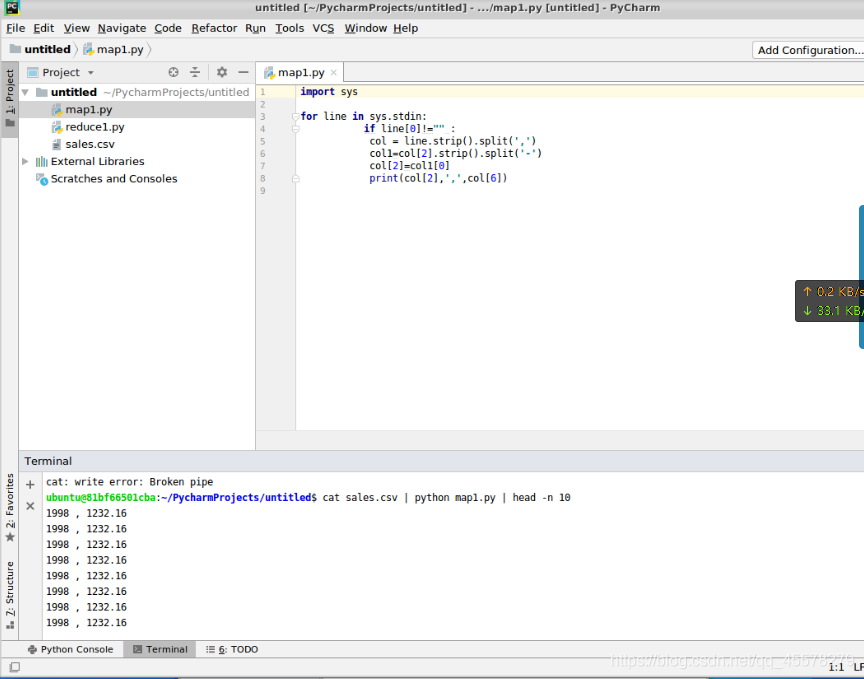Click the collapse all icon in Project panel

[195, 72]
